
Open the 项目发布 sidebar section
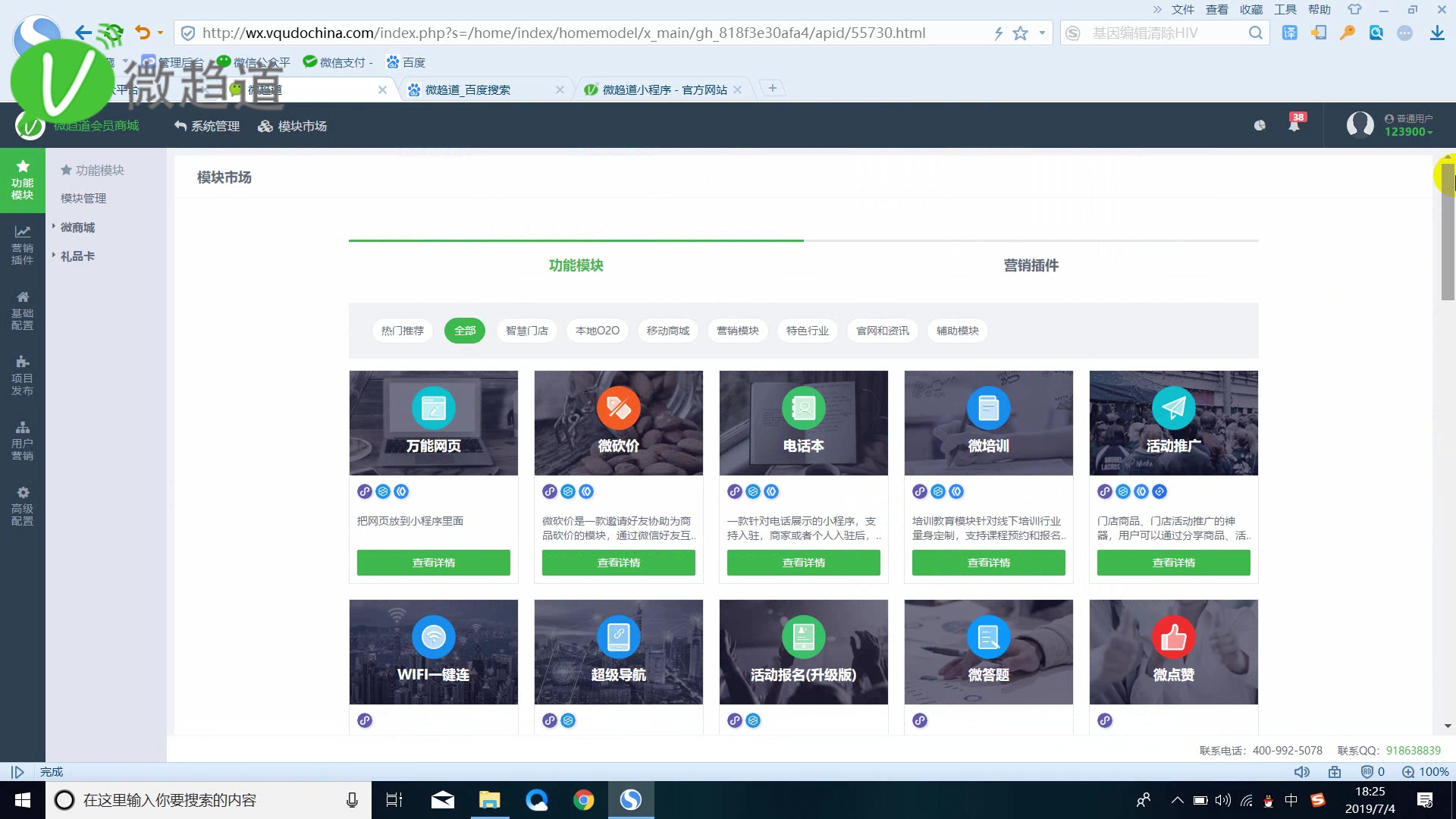point(23,375)
